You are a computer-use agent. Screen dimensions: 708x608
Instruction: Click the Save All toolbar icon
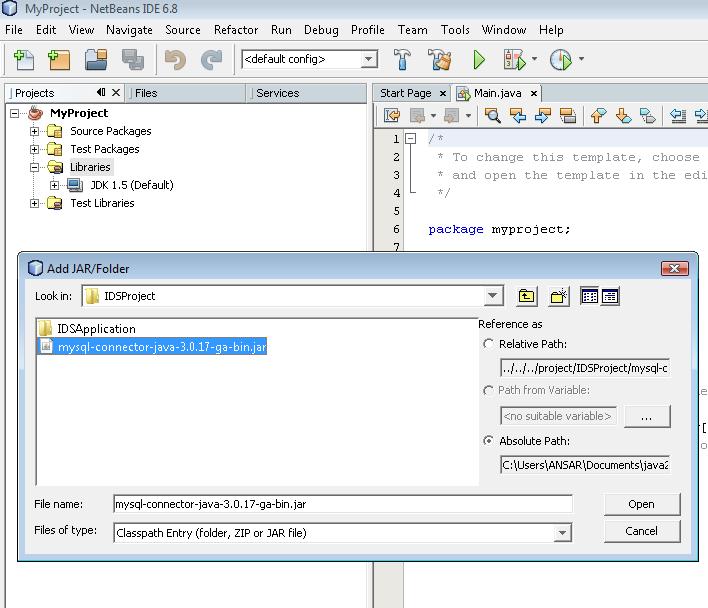point(133,60)
